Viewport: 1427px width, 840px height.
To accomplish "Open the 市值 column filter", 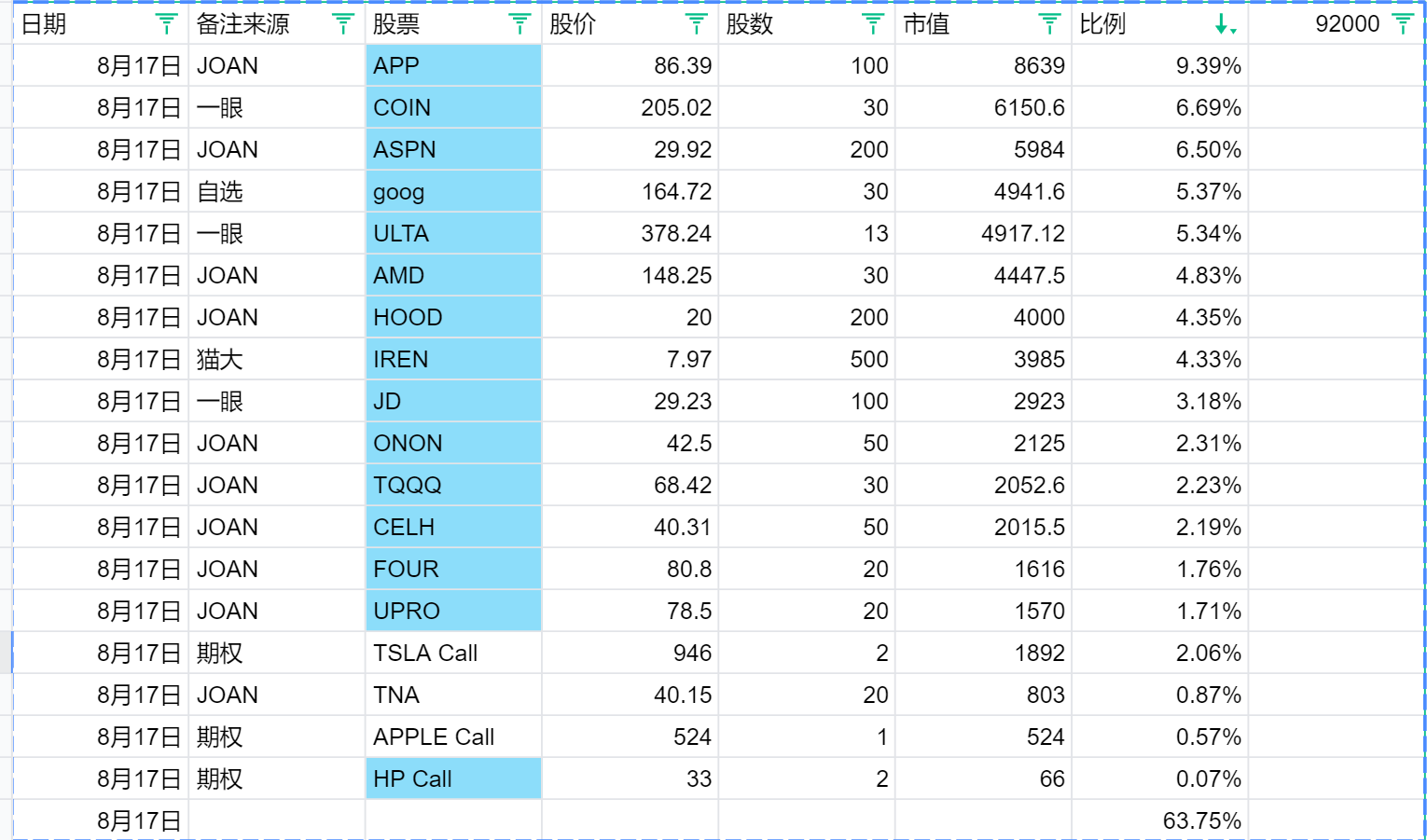I will (x=1049, y=24).
